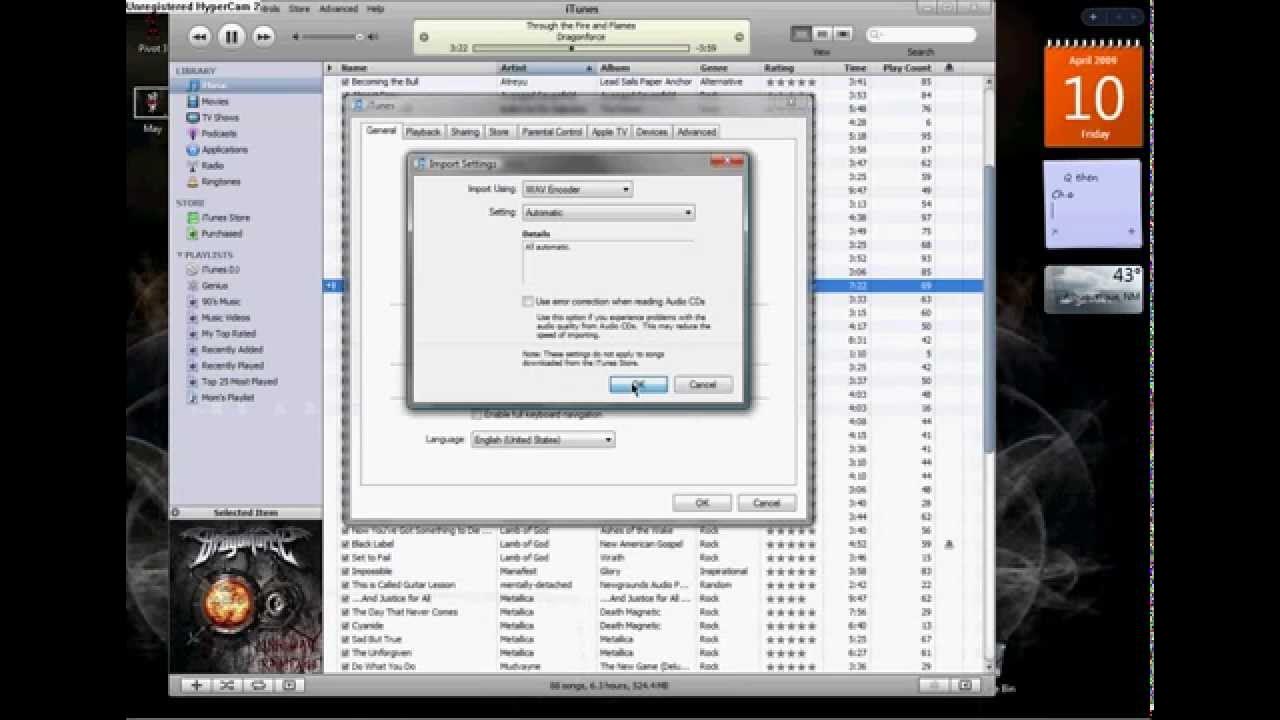The image size is (1280, 720).
Task: Uncheck the Becoming the Bull song
Action: (345, 82)
